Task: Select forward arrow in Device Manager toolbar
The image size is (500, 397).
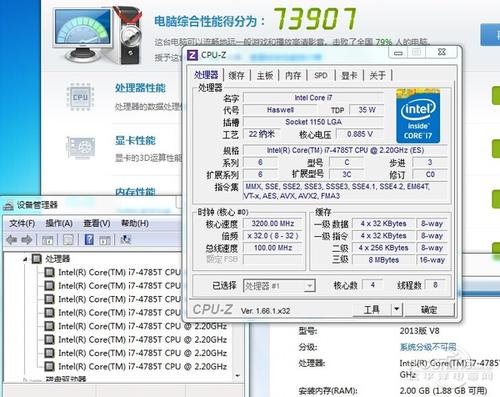Action: (x=27, y=240)
